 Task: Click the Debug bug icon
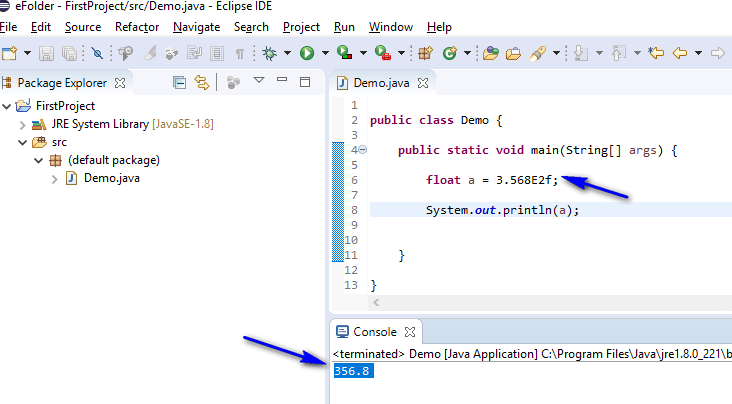point(269,53)
